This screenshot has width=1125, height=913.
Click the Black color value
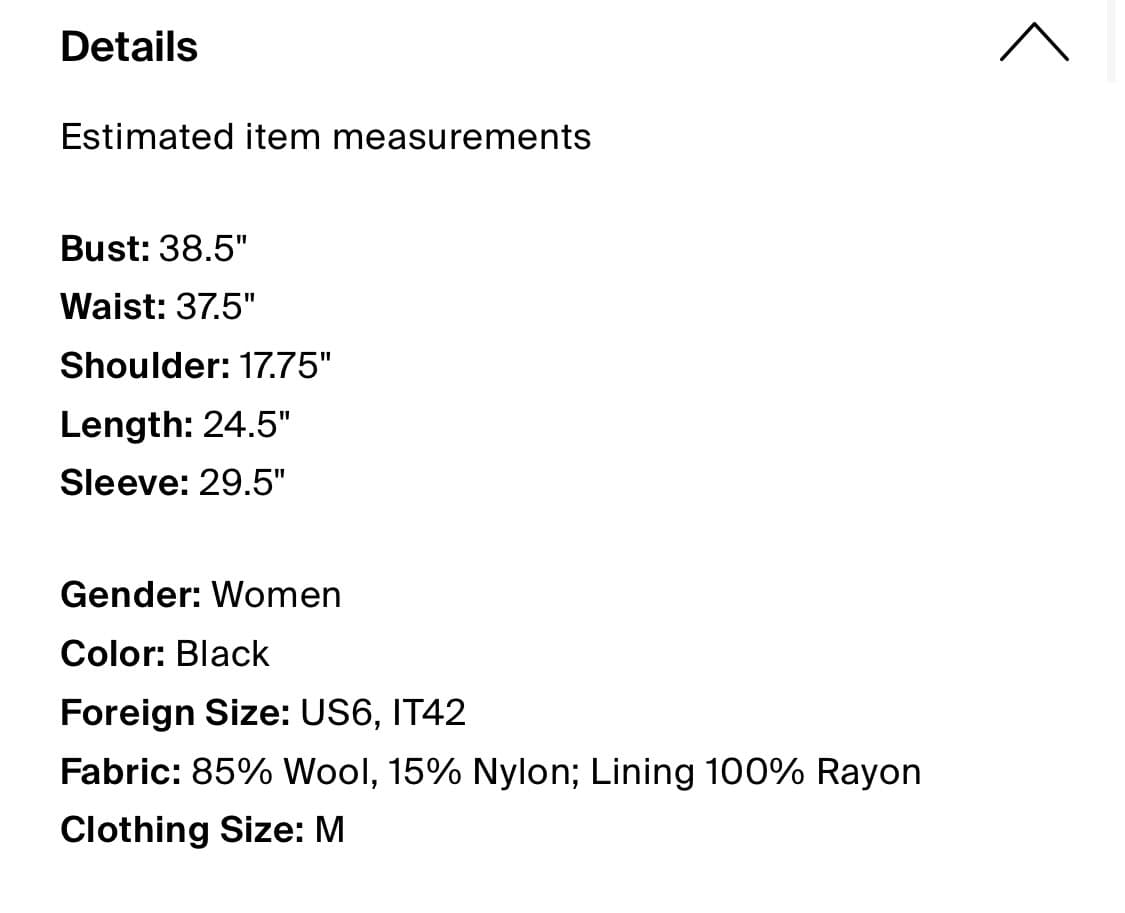[222, 654]
